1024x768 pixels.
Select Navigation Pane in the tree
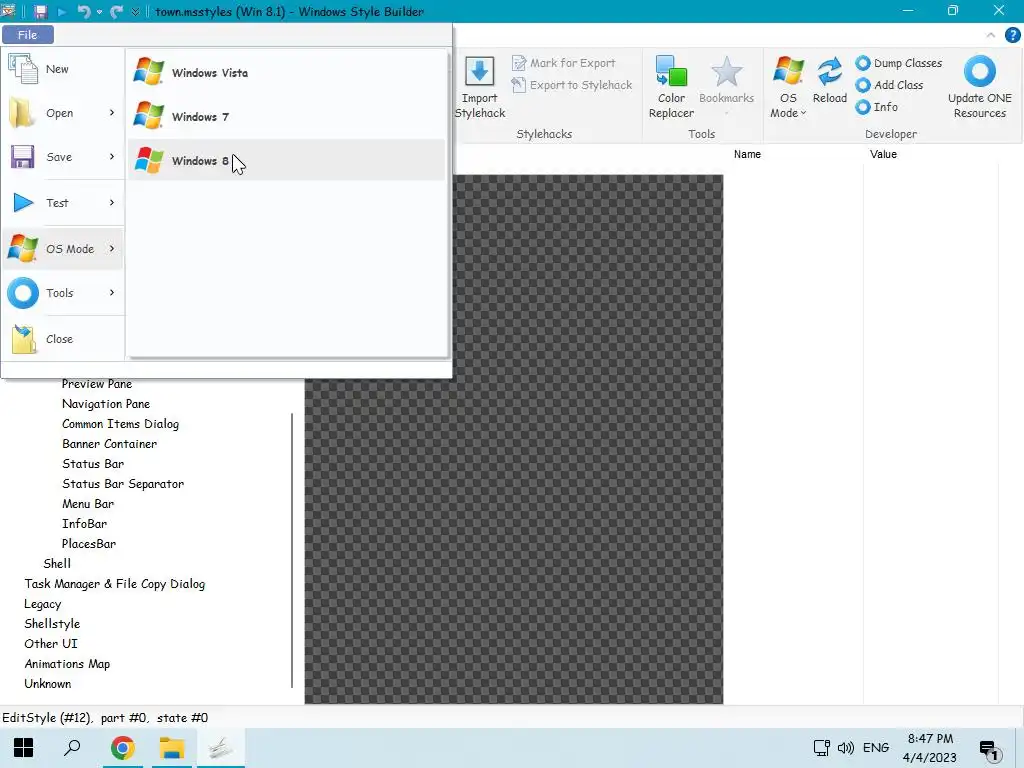(x=106, y=404)
